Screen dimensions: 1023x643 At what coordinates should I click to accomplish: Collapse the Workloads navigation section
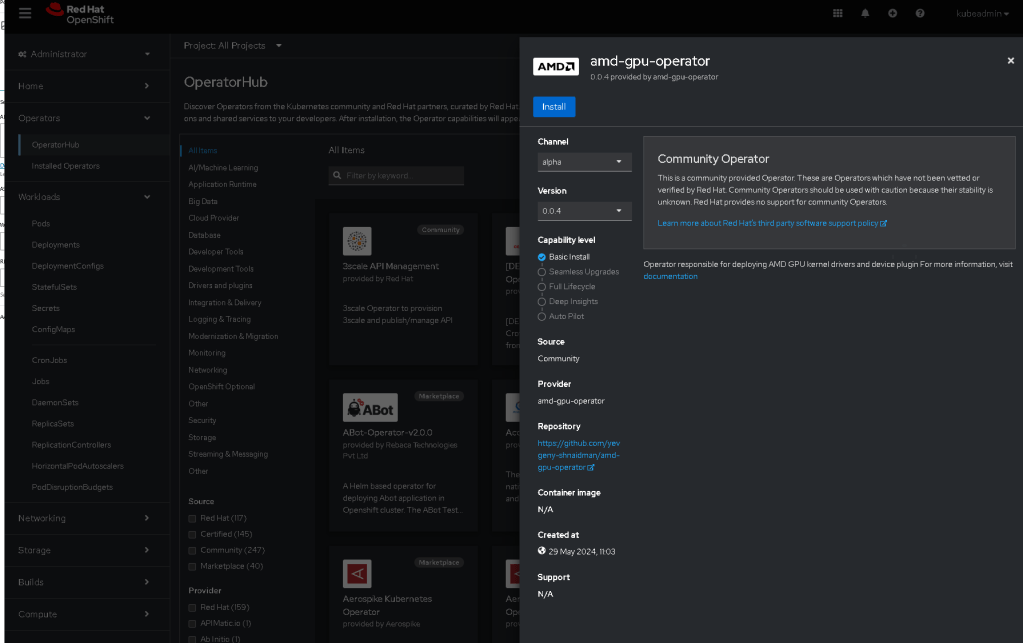point(85,197)
